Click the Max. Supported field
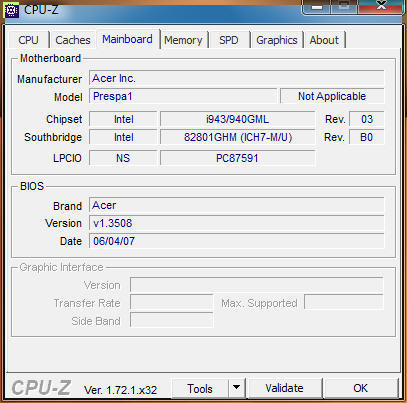Image resolution: width=407 pixels, height=403 pixels. [x=344, y=303]
